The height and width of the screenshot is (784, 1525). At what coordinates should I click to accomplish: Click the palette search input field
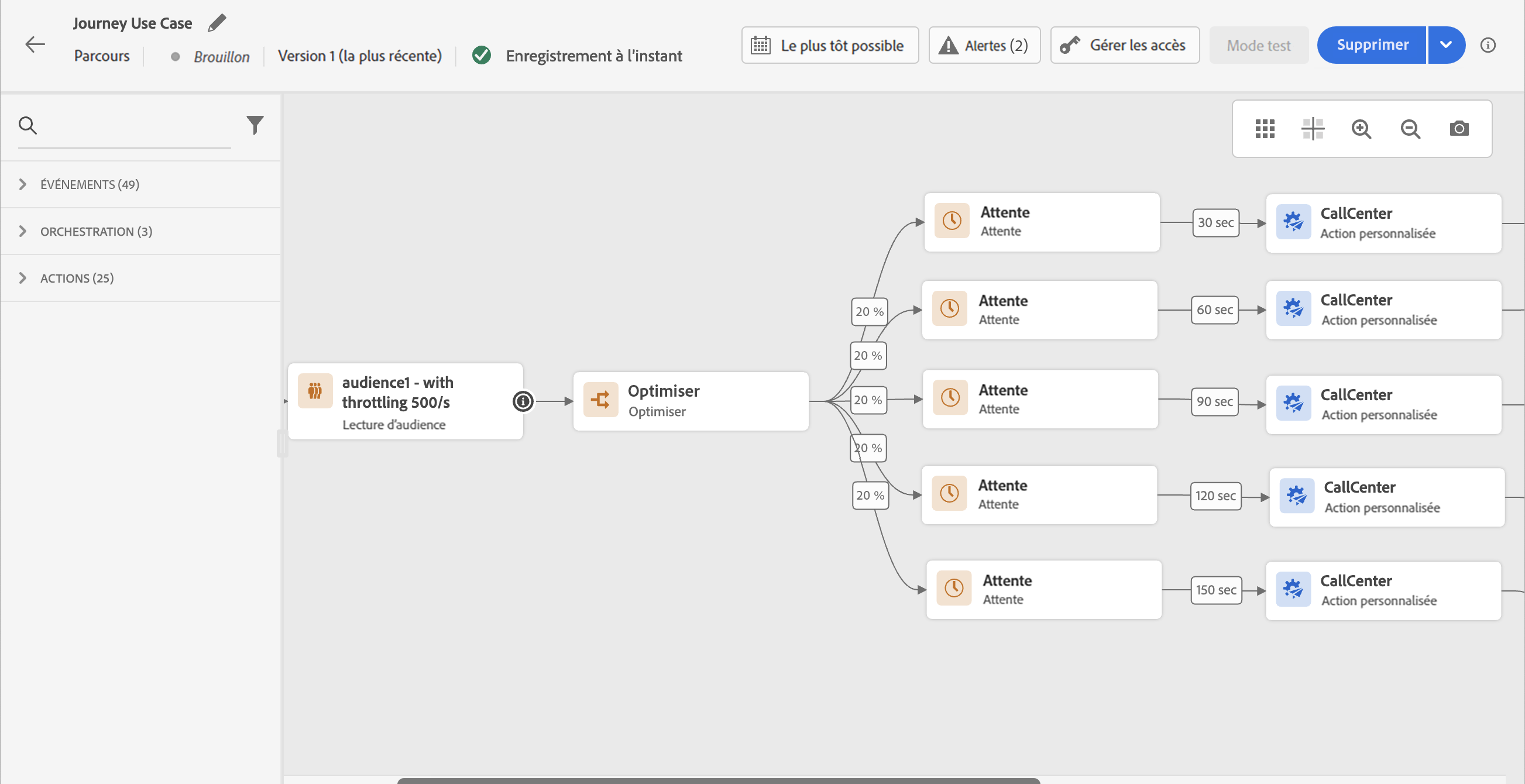tap(136, 125)
